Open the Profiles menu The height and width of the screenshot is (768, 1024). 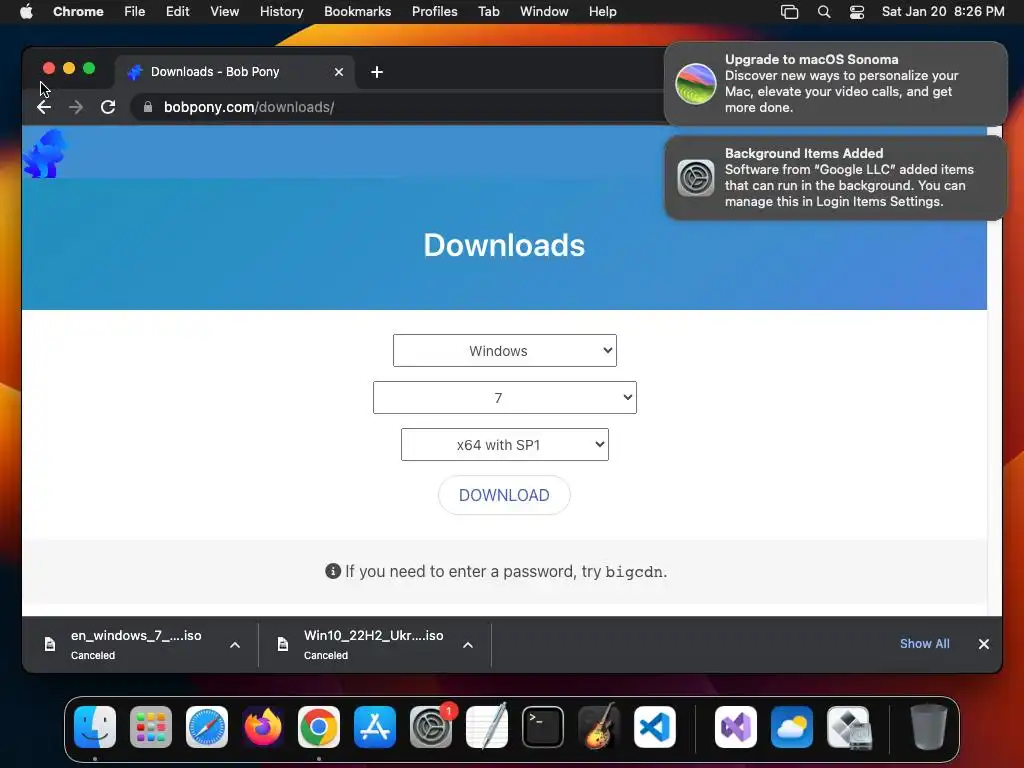pos(435,12)
